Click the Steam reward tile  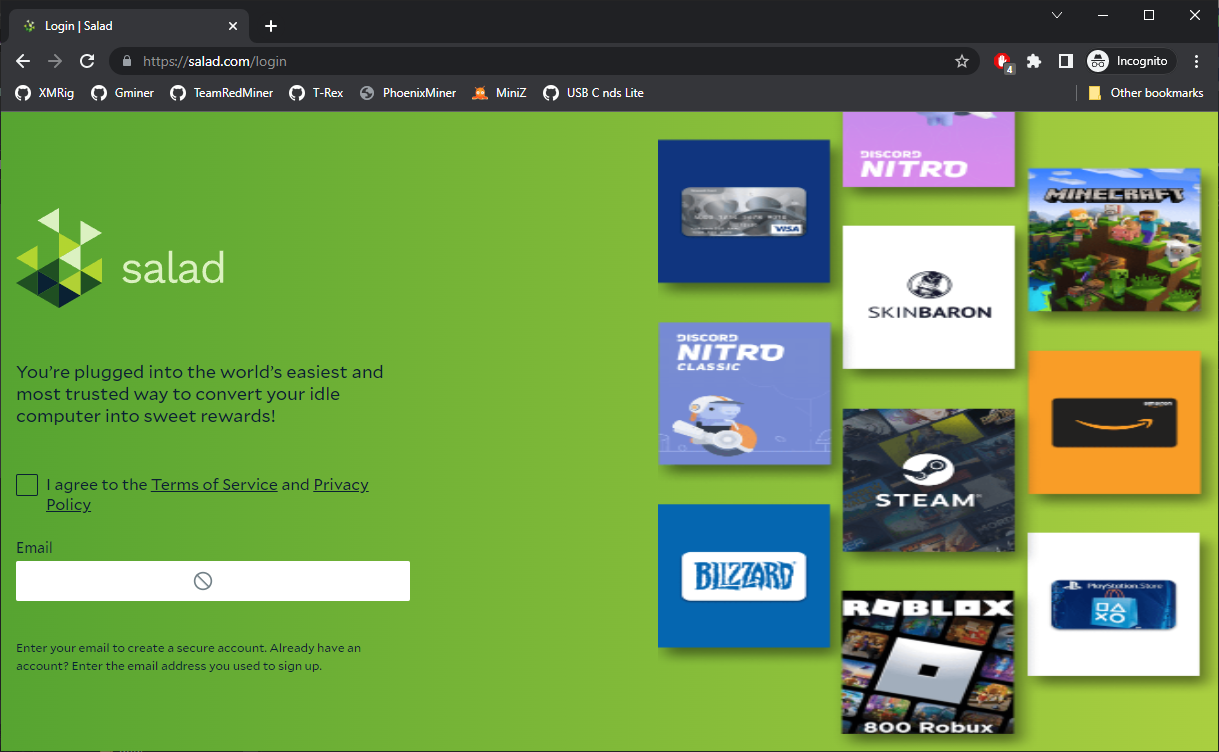[929, 480]
